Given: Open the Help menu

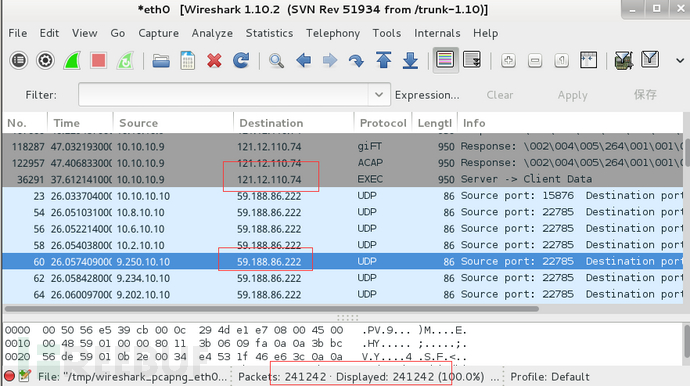Looking at the screenshot, I should click(485, 33).
